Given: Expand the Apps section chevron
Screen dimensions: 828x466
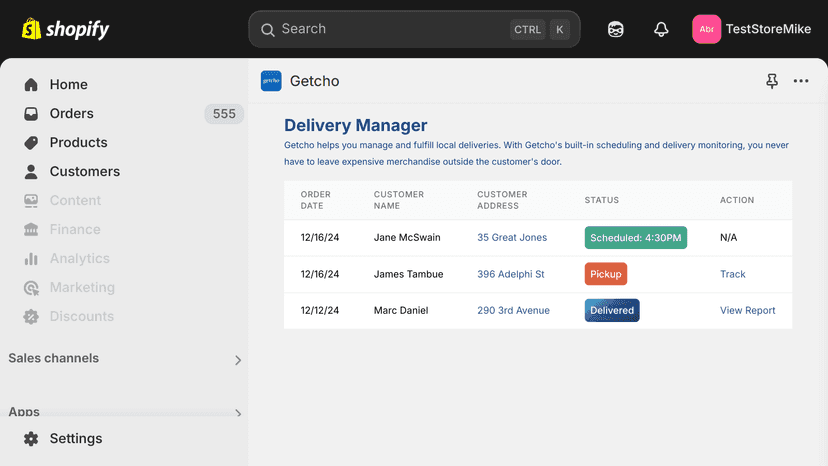Looking at the screenshot, I should tap(238, 413).
